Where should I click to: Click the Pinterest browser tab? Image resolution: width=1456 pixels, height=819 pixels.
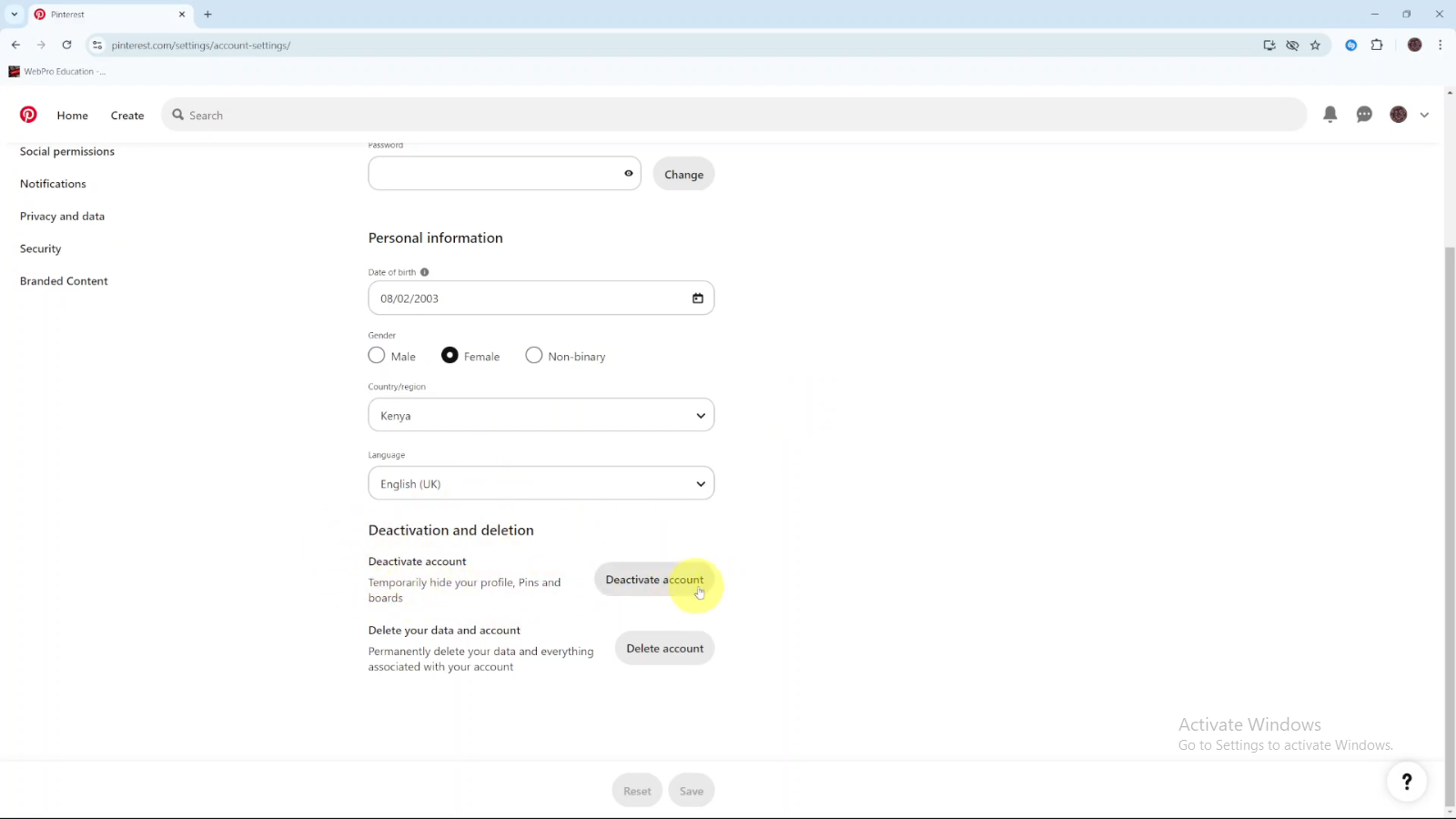109,15
